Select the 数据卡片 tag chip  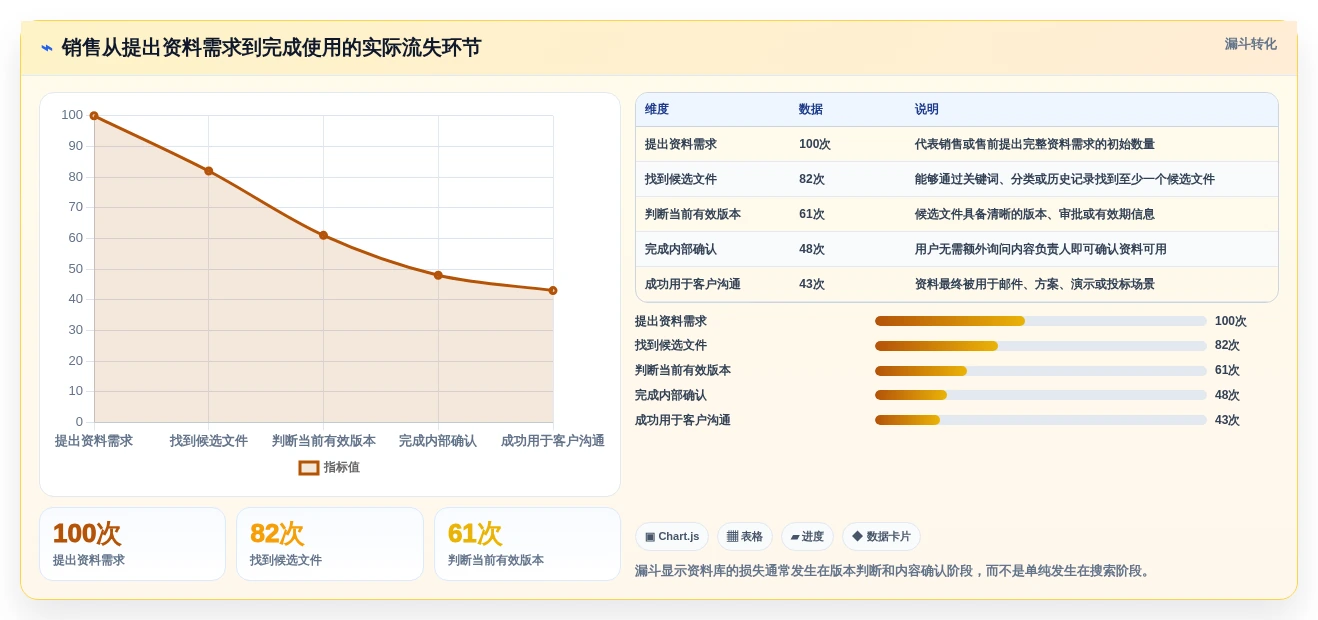[881, 537]
